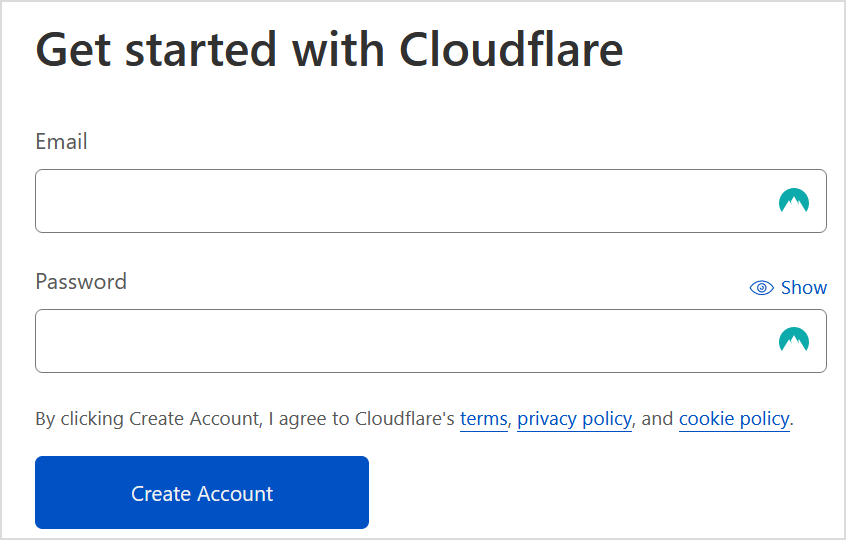Click the NordPass icon in Email field
Image resolution: width=846 pixels, height=540 pixels.
tap(794, 201)
